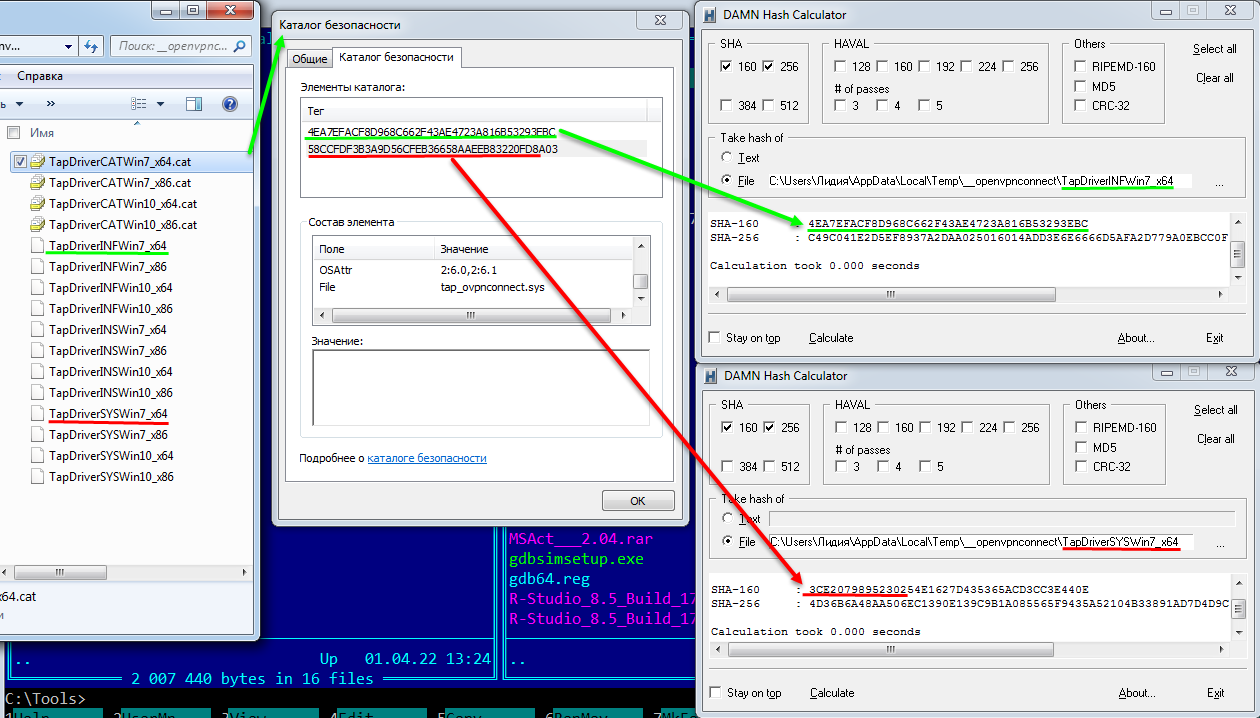Uncheck the checkbox for TapDriverCATWin7_x64.cat
This screenshot has width=1260, height=718.
point(20,161)
